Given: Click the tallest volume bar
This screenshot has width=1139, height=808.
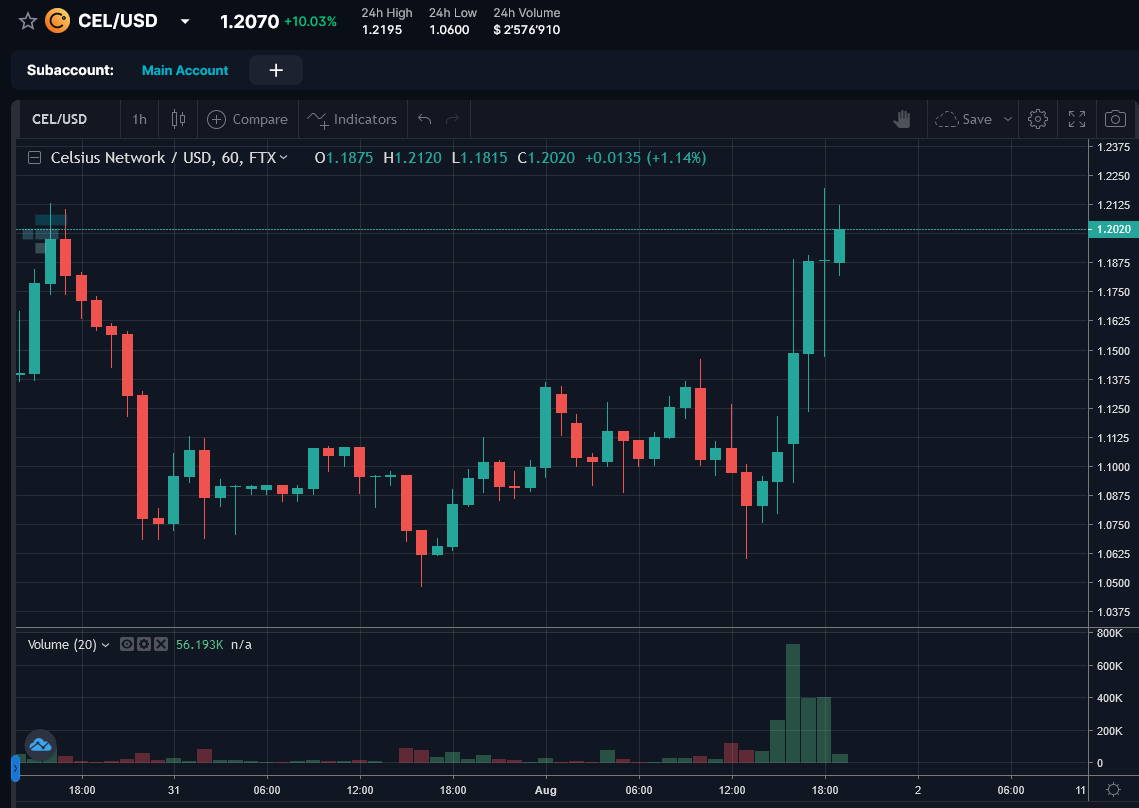Looking at the screenshot, I should [793, 703].
